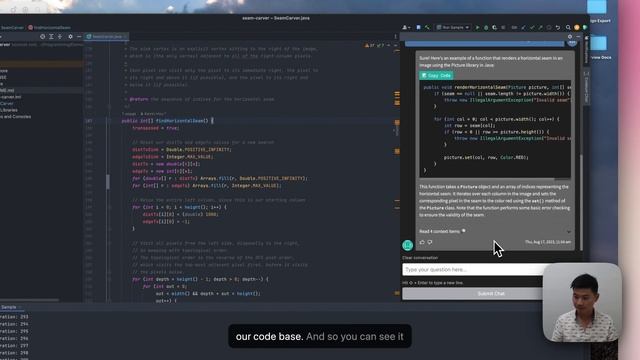Click the 'picture.set(col, row, Color.RED);' line
640x360 pixels.
point(486,157)
